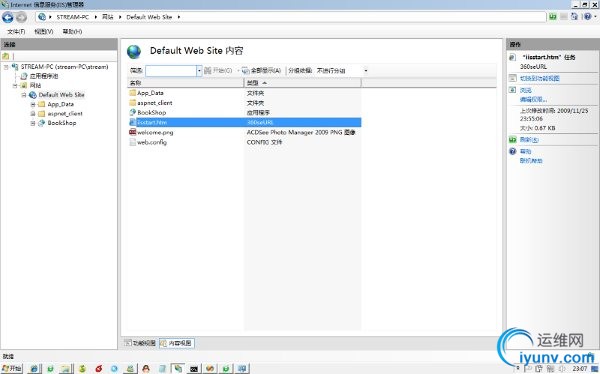Screen dimensions: 600x374
Task: Click the 开始(G) filter go button
Action: click(218, 70)
